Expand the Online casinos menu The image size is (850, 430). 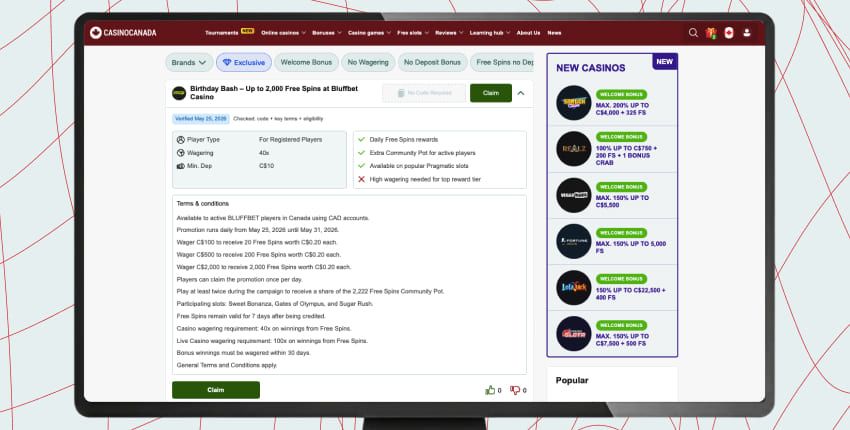click(x=283, y=33)
